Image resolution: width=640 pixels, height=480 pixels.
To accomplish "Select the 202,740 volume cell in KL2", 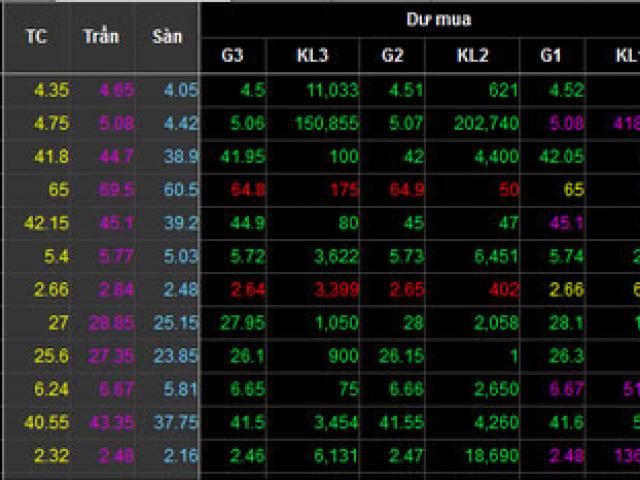I will click(x=485, y=124).
